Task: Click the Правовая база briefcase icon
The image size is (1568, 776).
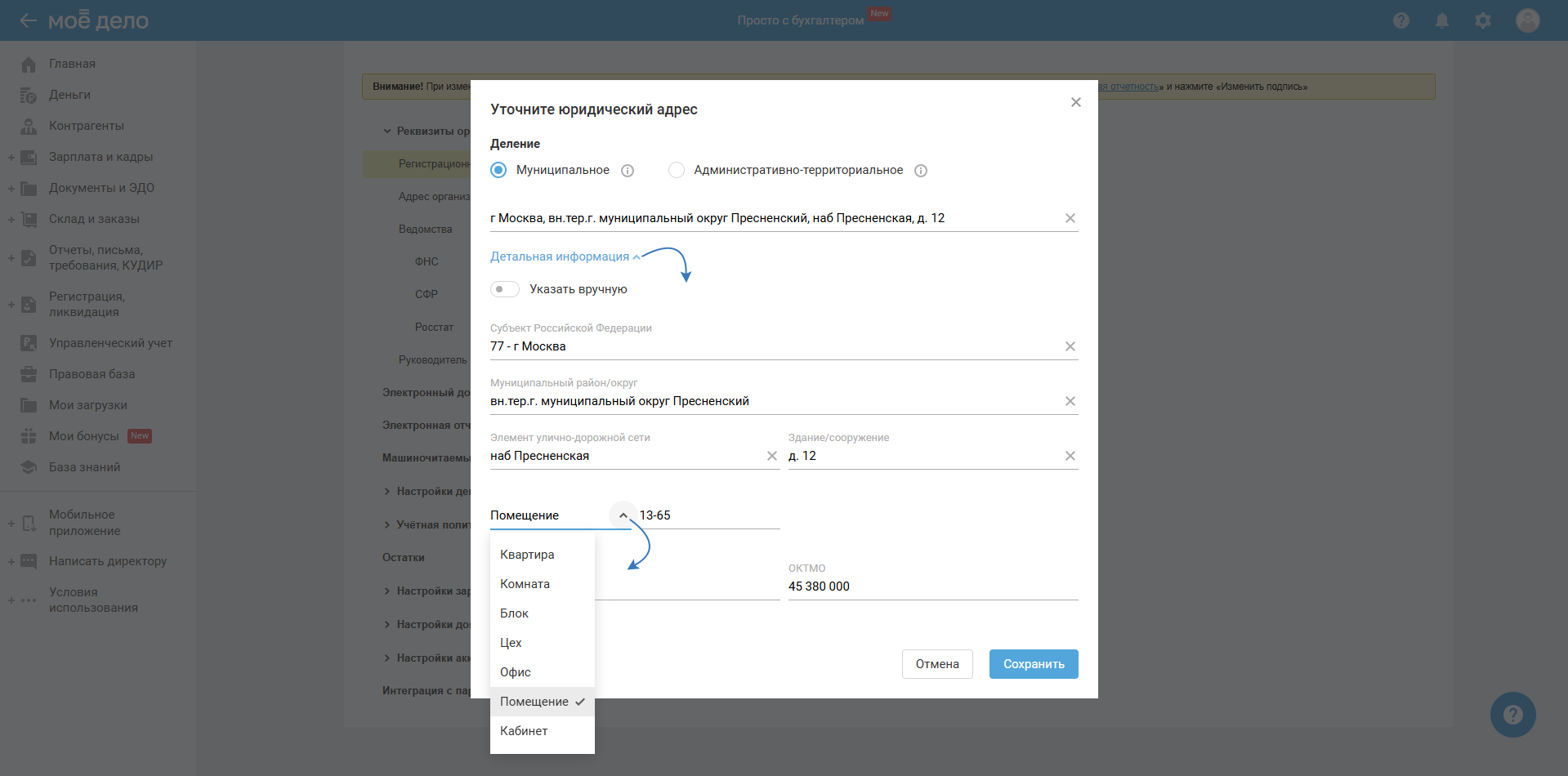Action: 29,374
